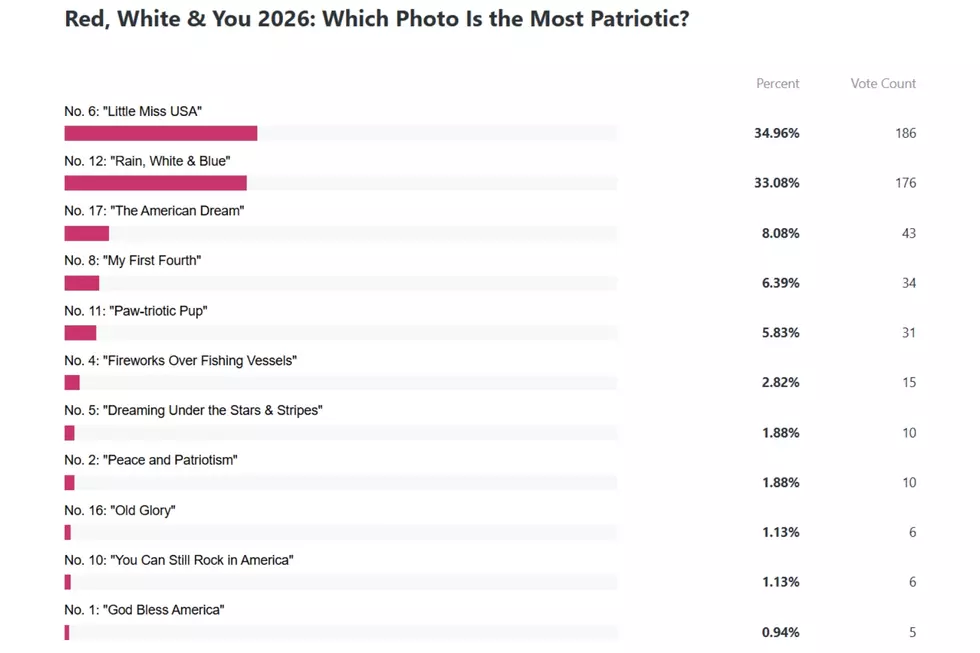Click the Vote Count column header

pos(883,84)
